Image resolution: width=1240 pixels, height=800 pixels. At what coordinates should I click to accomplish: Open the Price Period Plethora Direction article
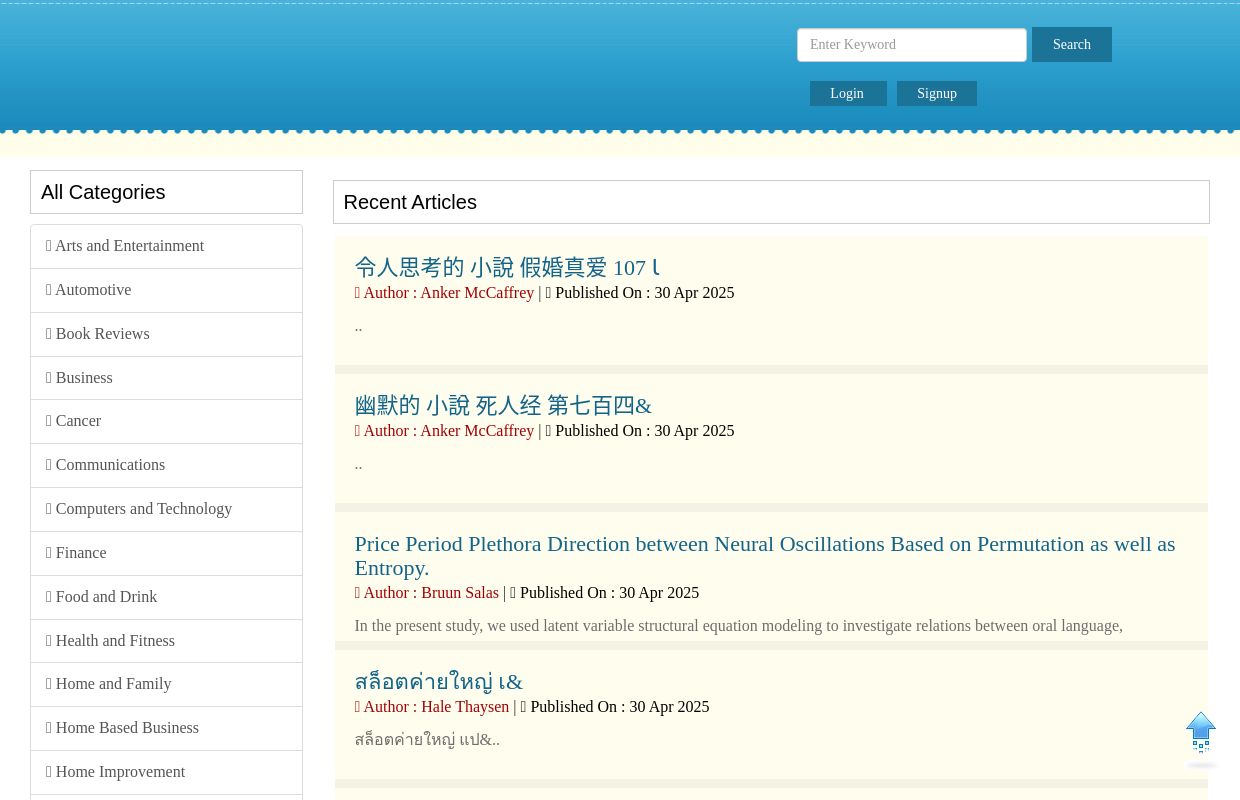coord(765,556)
